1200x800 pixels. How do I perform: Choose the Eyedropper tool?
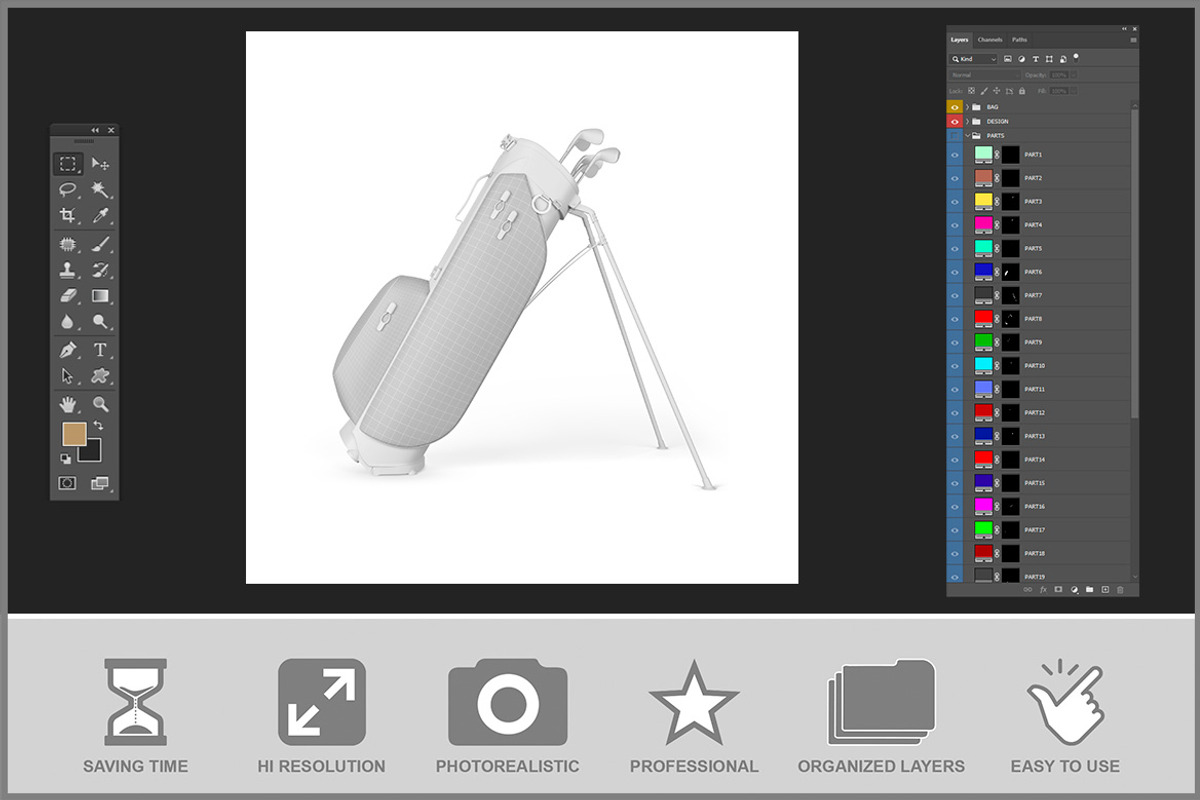click(x=100, y=216)
